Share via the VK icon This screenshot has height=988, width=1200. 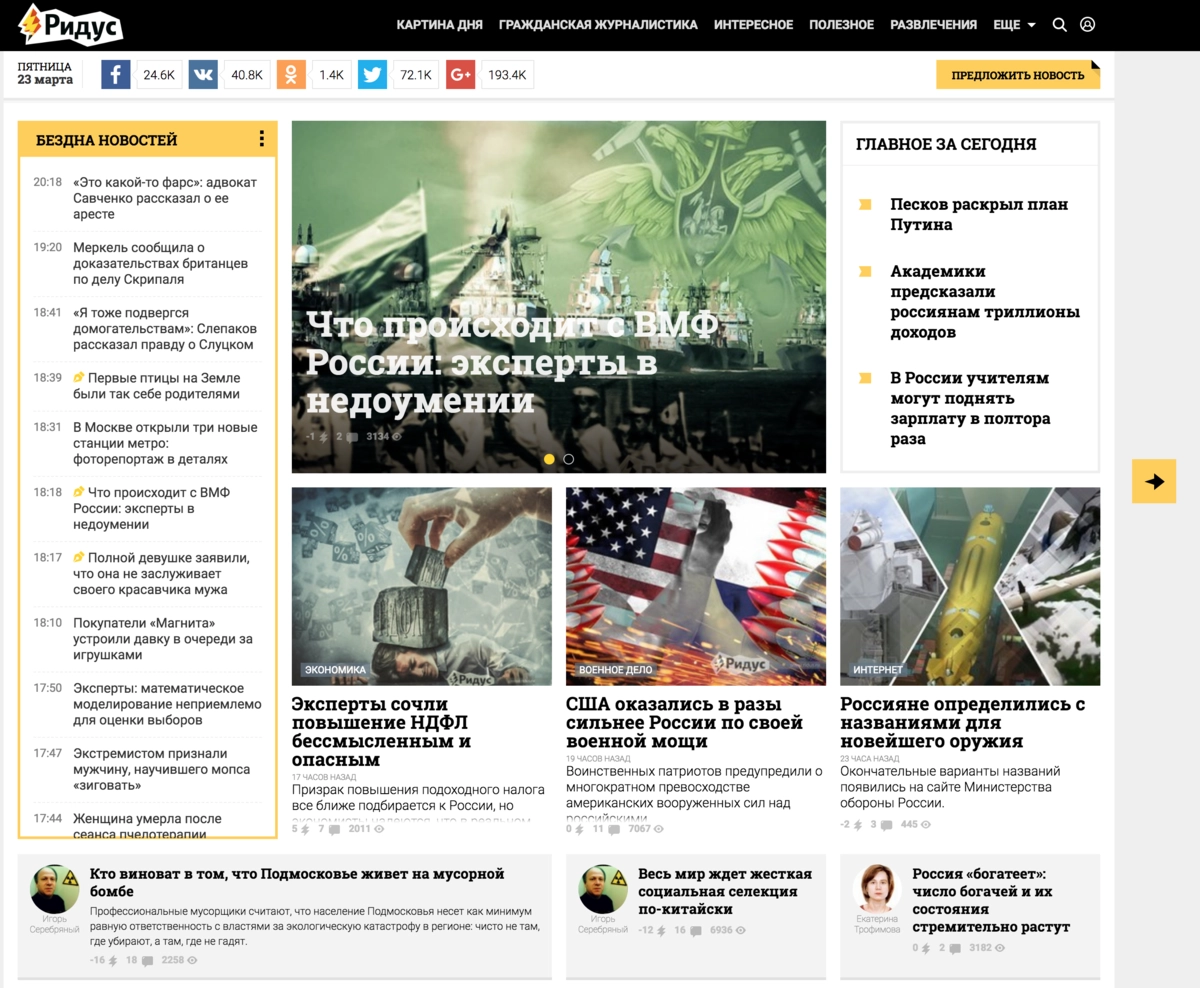coord(203,75)
